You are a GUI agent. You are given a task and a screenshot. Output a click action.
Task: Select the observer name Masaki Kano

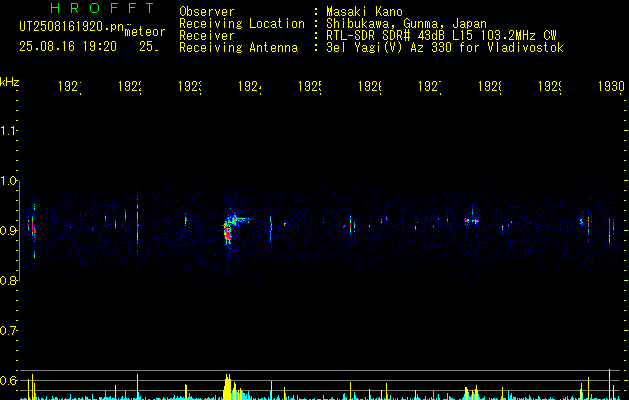click(364, 11)
